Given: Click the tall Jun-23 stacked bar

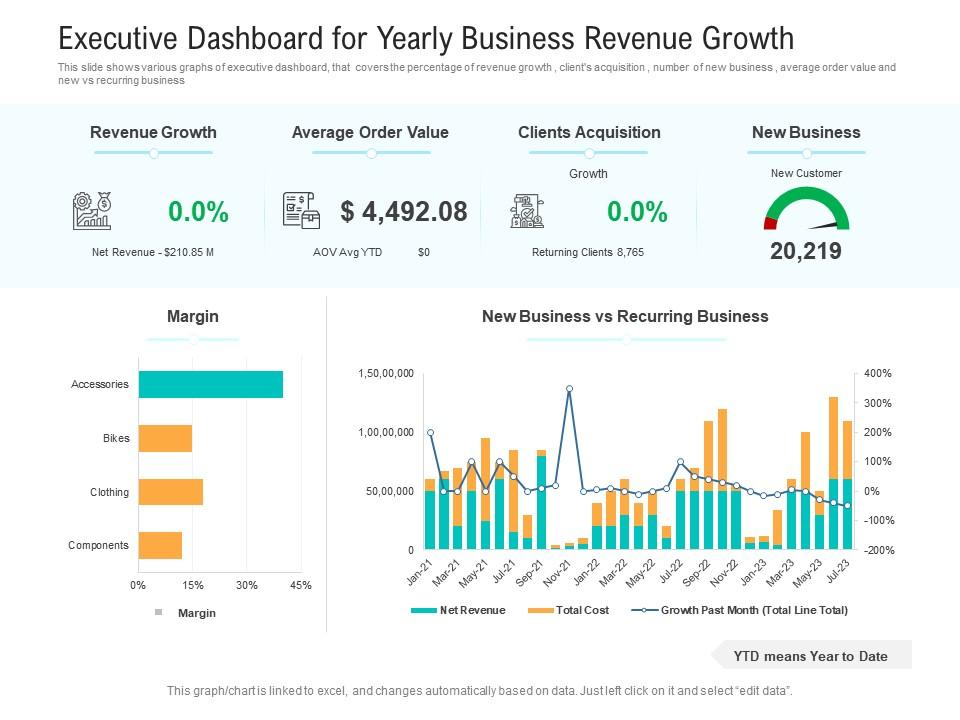Looking at the screenshot, I should [833, 473].
